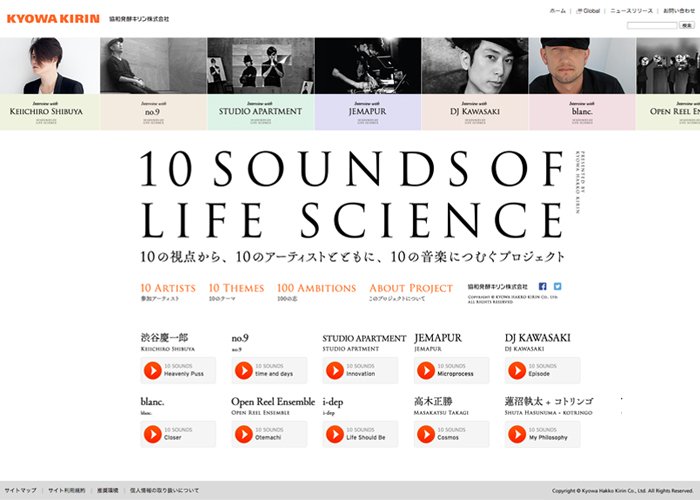700x500 pixels.
Task: Click the i-dep artist heading
Action: click(x=333, y=402)
